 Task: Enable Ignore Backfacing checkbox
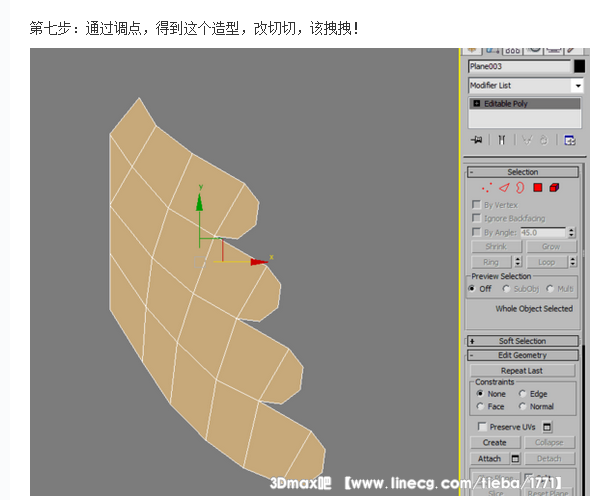tap(476, 218)
